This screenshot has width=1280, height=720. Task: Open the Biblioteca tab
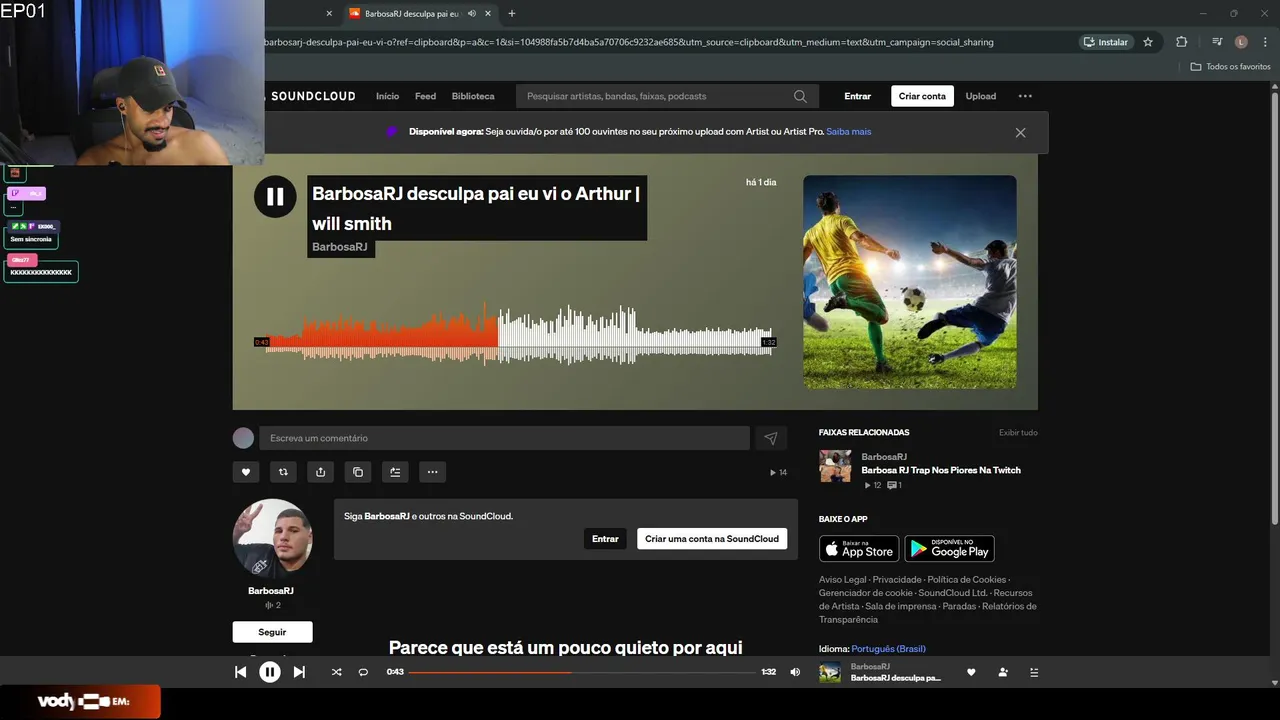(473, 96)
